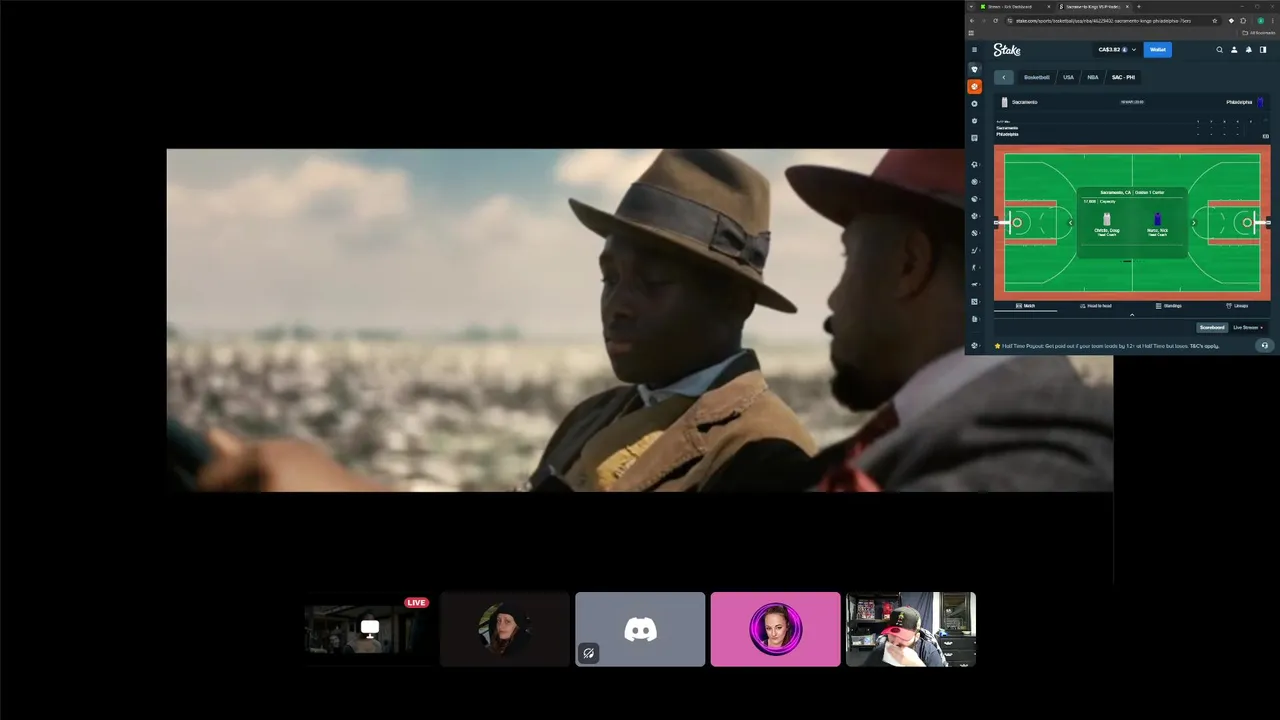Click the live support headset button
This screenshot has height=720, width=1280.
click(1264, 346)
